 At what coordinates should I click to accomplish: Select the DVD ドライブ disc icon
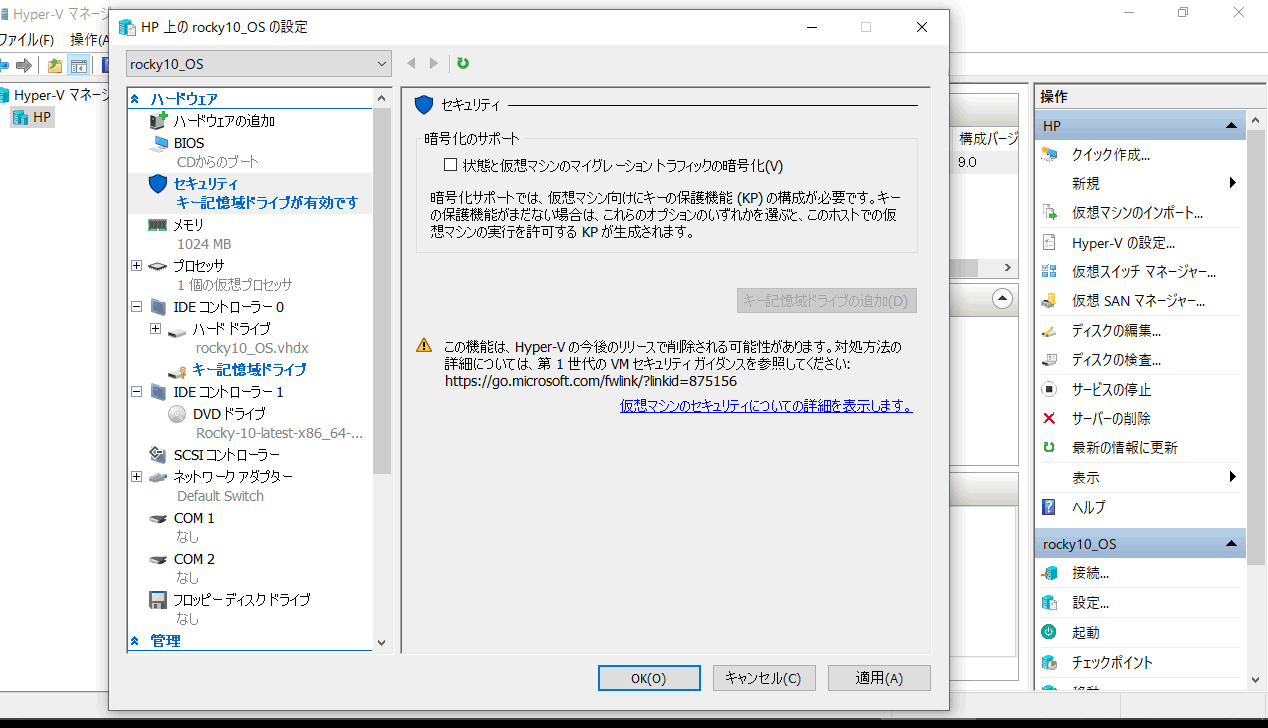point(177,413)
